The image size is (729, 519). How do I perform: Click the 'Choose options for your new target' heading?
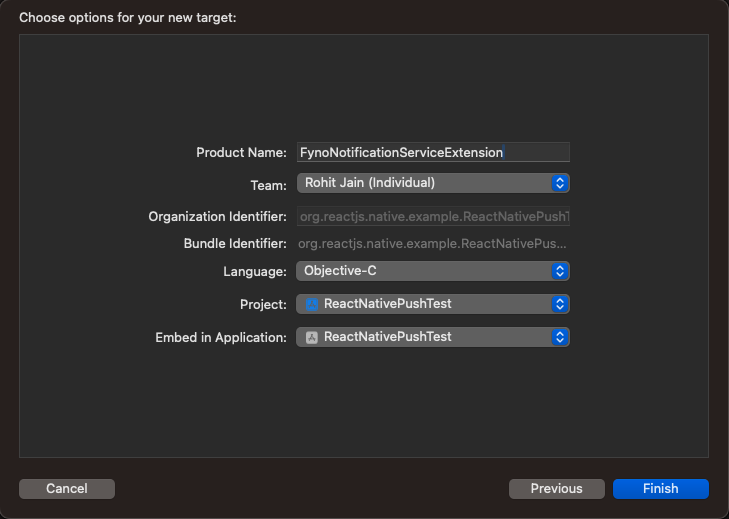(128, 17)
